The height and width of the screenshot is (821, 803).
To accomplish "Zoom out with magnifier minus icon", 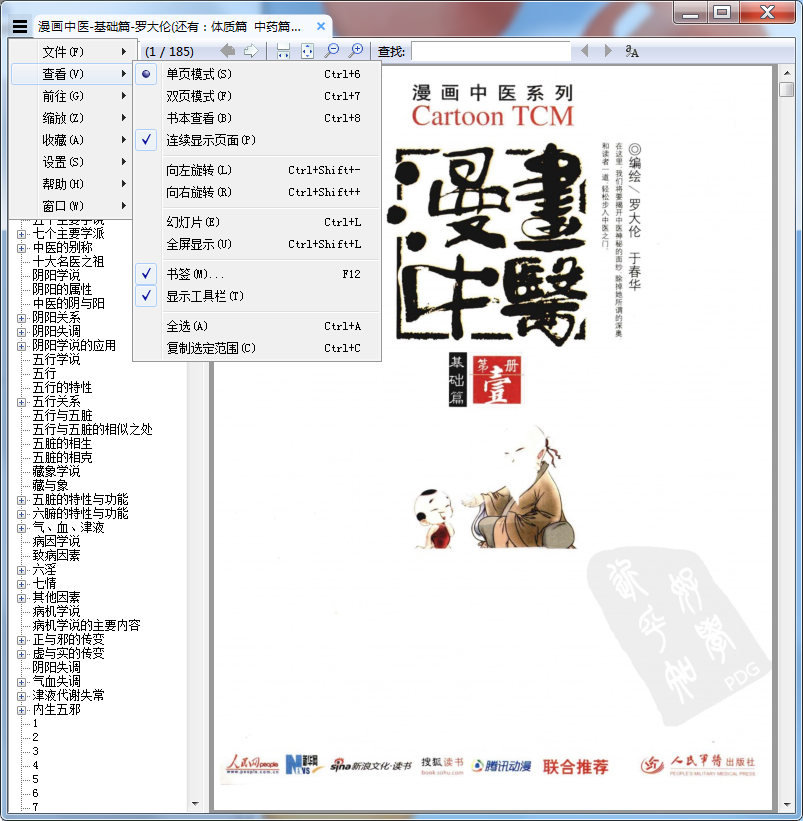I will (332, 51).
